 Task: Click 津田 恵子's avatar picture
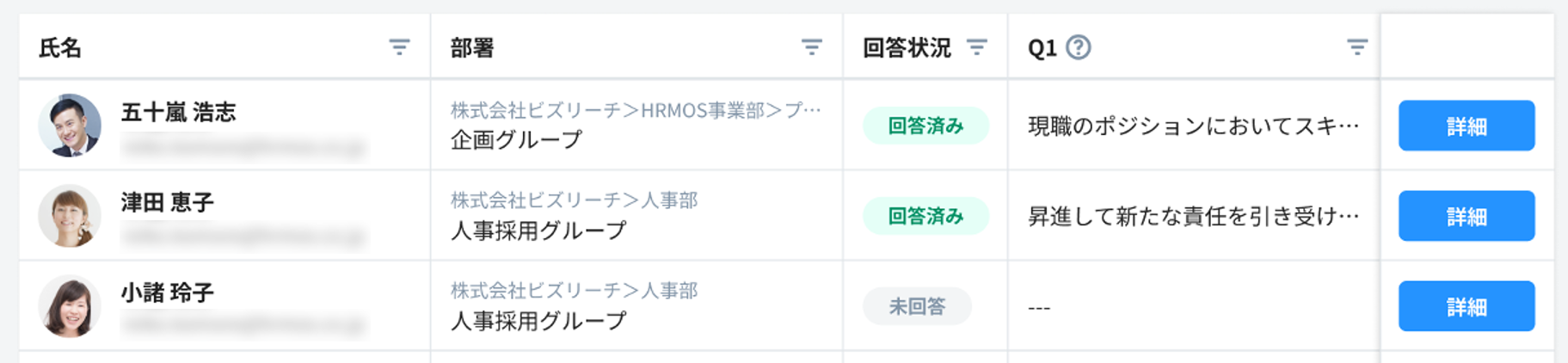click(70, 216)
